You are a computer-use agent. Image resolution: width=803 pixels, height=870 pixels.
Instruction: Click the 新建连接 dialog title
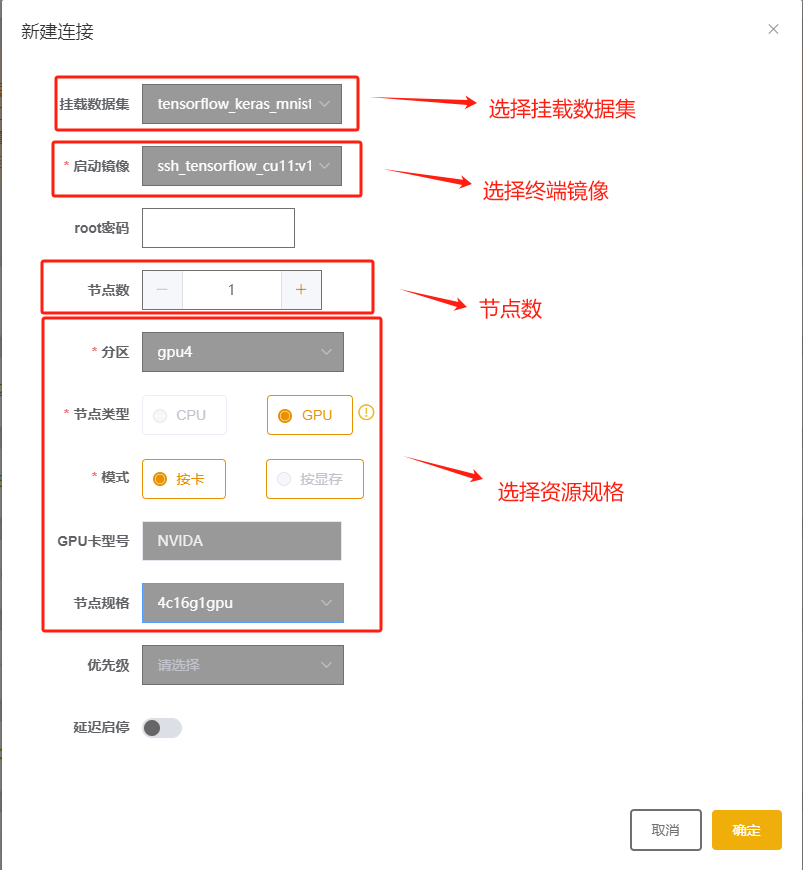coord(58,32)
